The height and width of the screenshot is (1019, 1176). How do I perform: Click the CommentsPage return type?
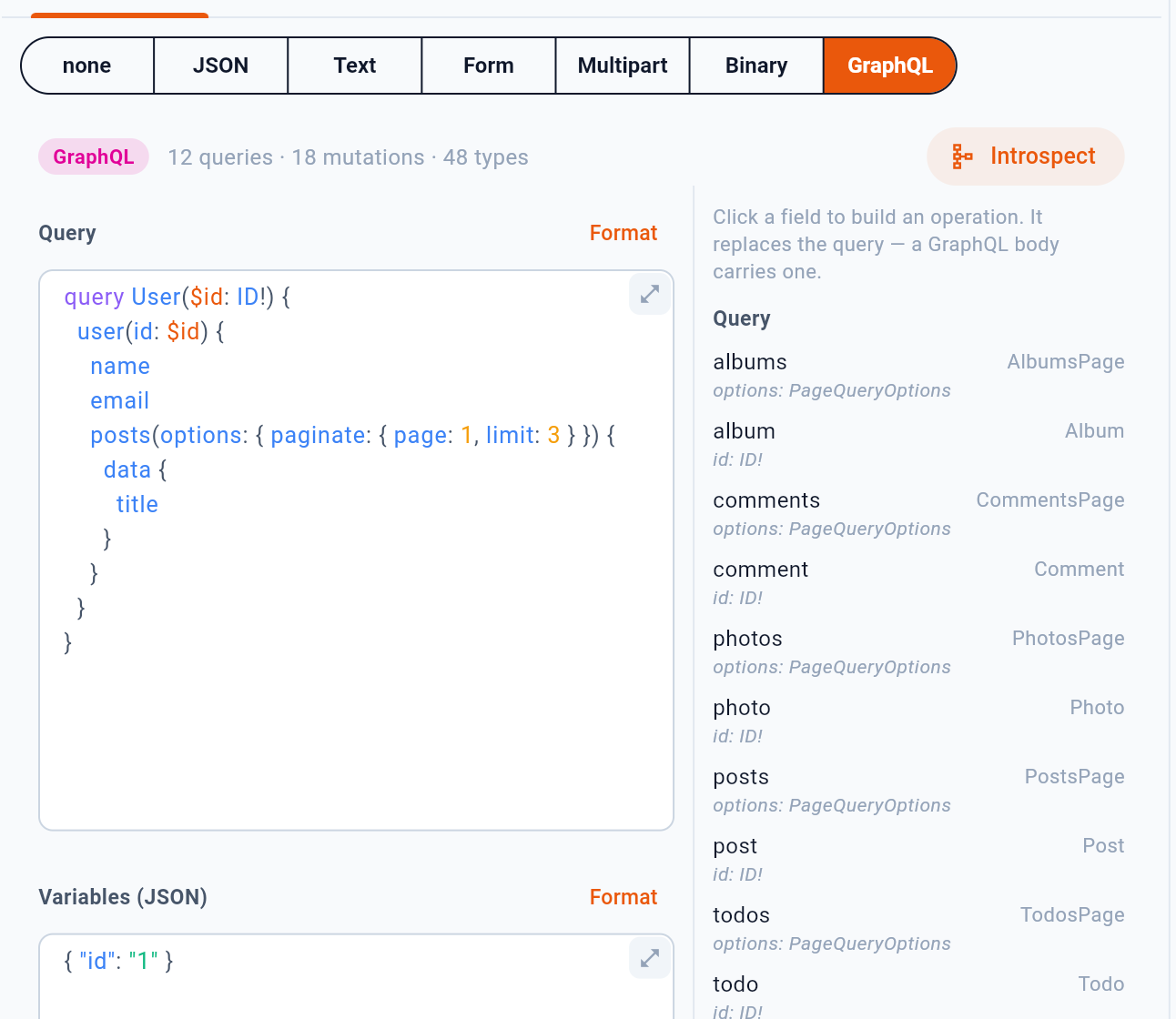pos(1050,500)
